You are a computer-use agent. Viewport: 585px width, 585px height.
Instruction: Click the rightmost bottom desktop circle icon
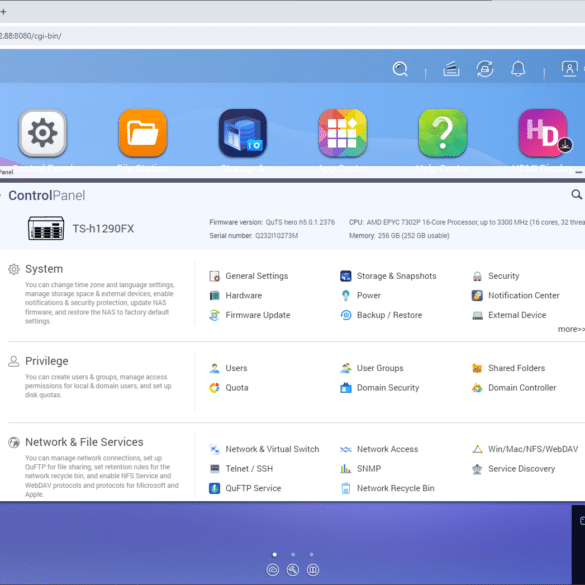(313, 570)
